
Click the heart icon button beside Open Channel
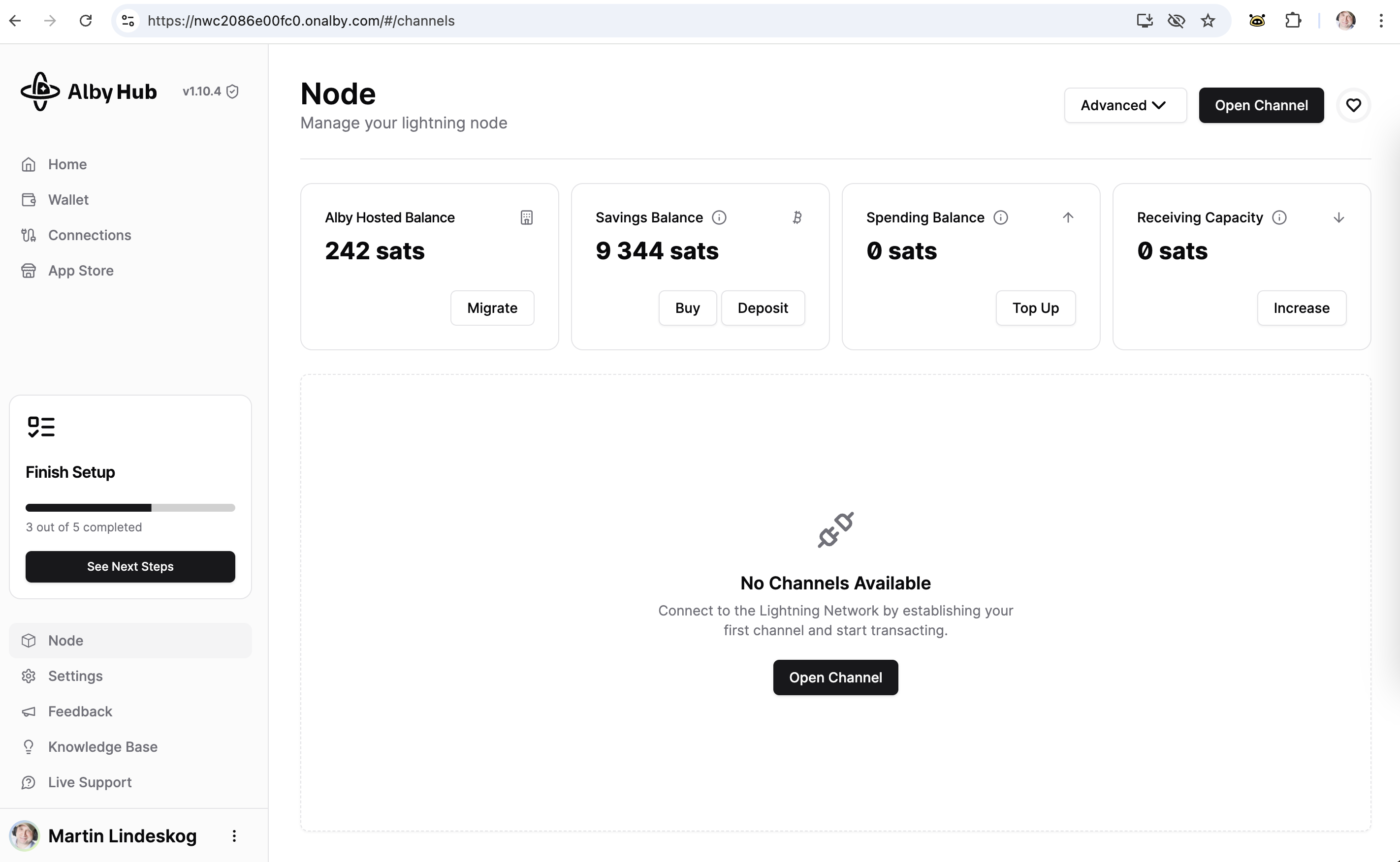coord(1353,105)
